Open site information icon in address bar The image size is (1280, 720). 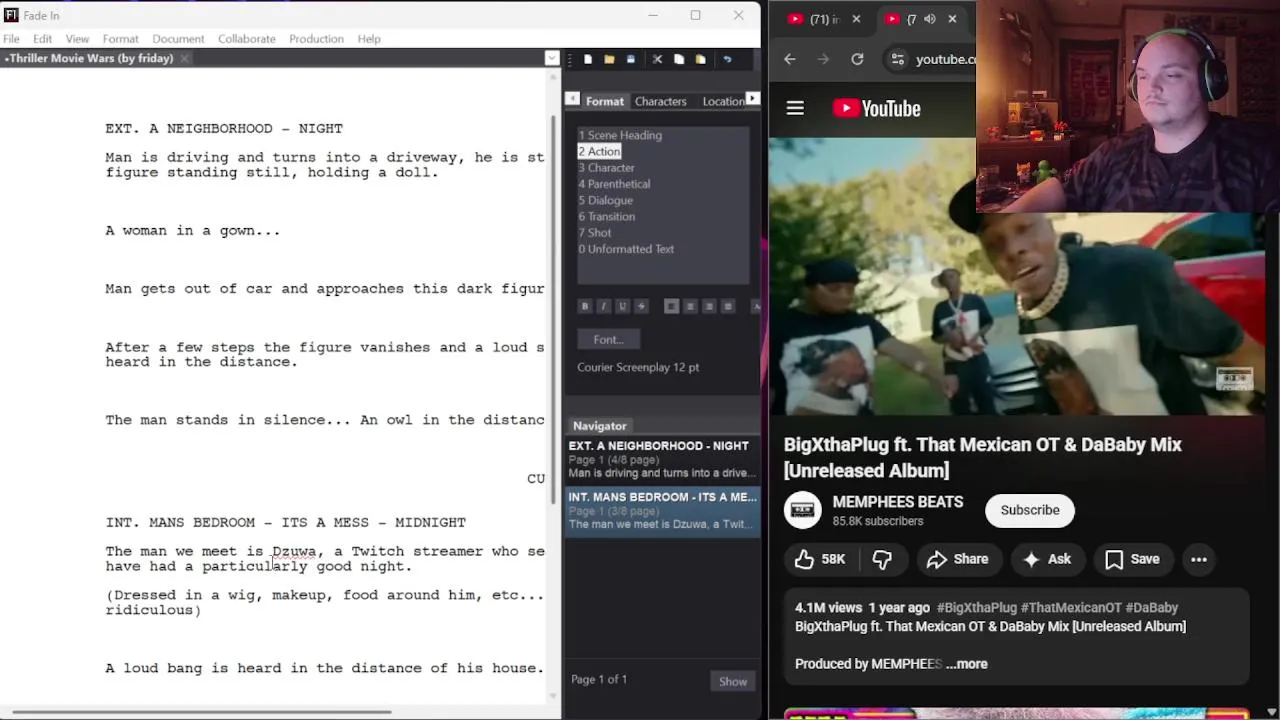(897, 59)
